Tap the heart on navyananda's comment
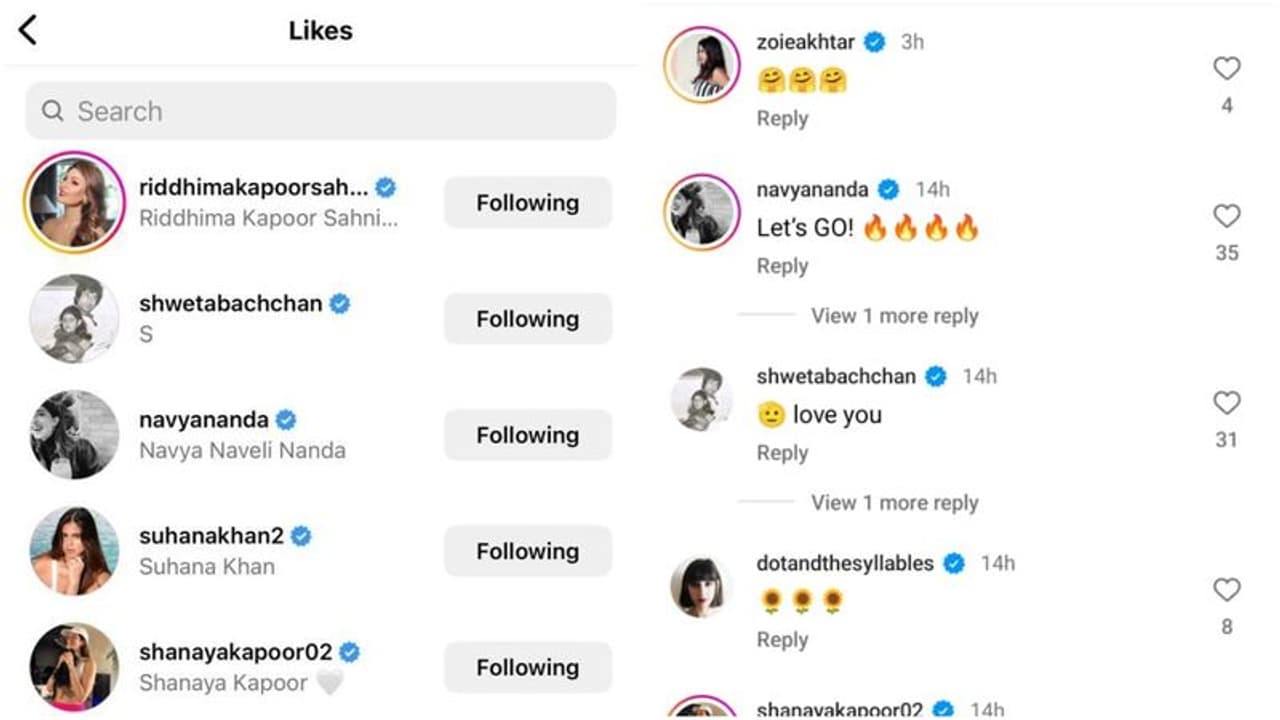This screenshot has width=1280, height=720. click(x=1226, y=216)
